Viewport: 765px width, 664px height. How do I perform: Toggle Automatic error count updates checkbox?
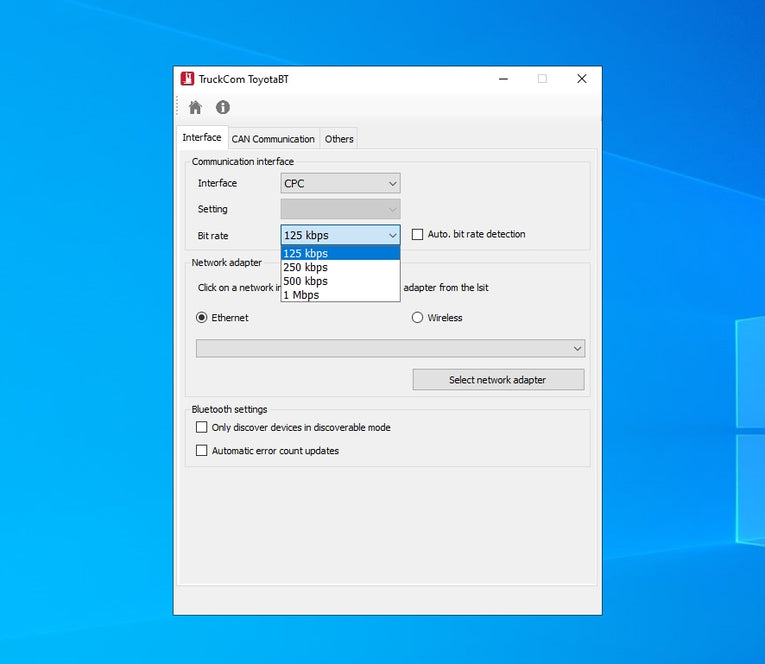point(202,451)
